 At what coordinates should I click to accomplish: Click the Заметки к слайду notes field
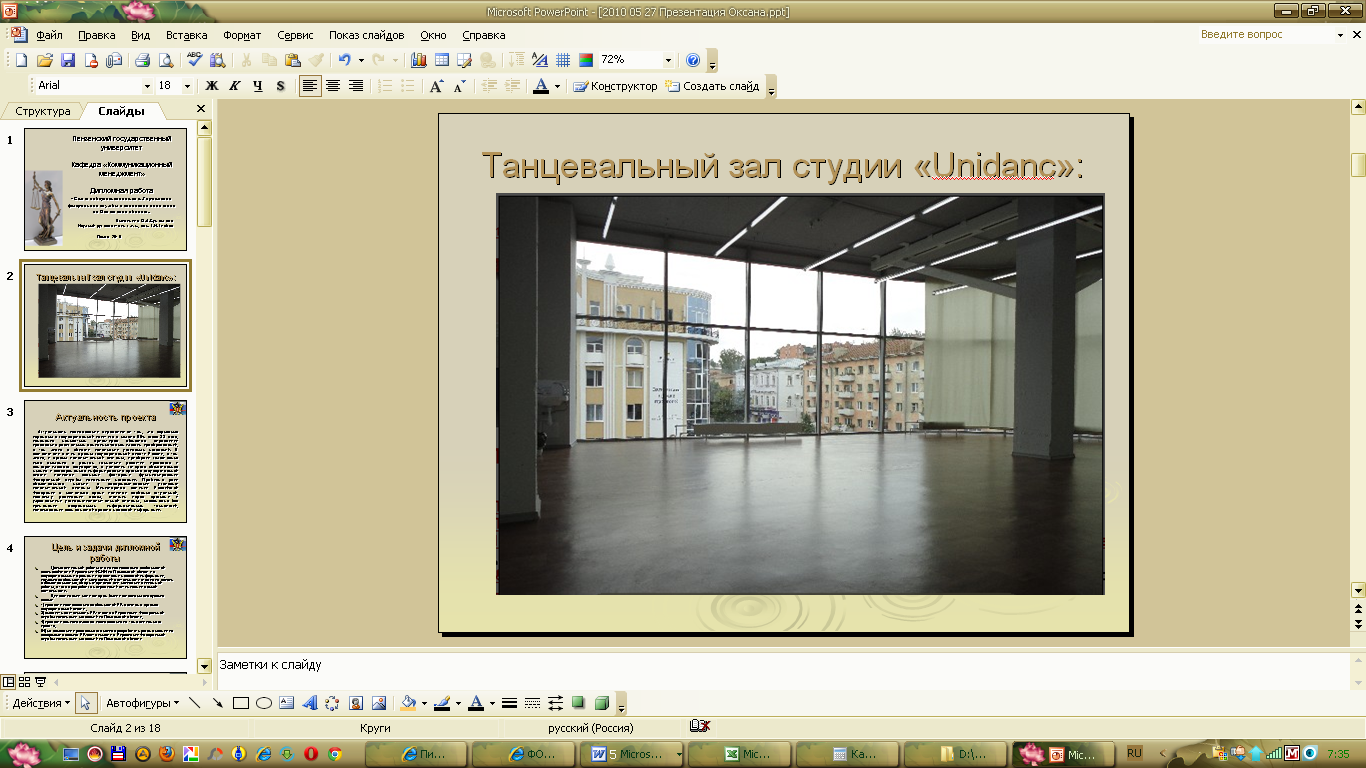(x=783, y=670)
